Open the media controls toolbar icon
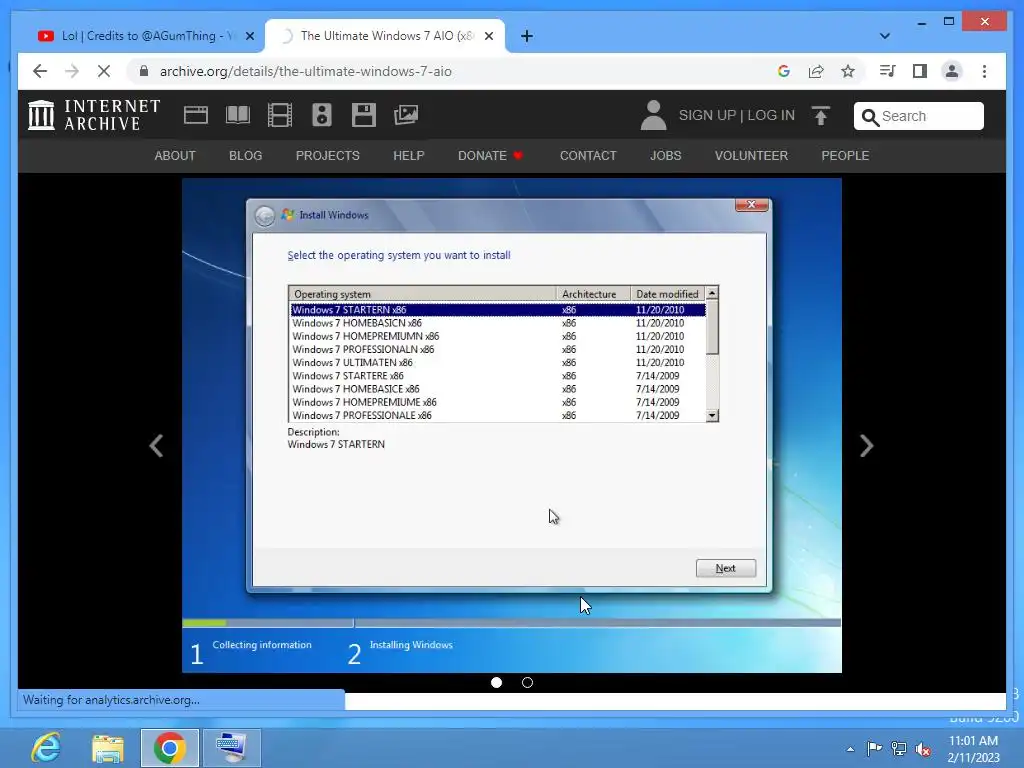The width and height of the screenshot is (1024, 768). point(888,71)
